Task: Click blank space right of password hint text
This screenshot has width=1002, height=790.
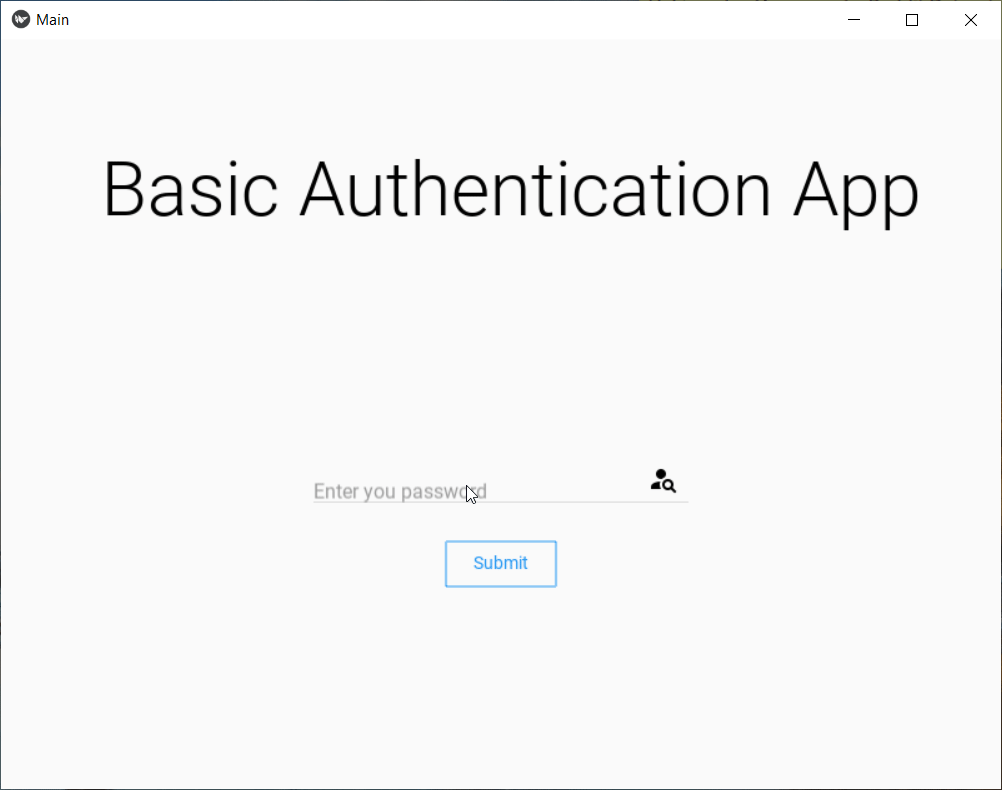Action: tap(566, 490)
